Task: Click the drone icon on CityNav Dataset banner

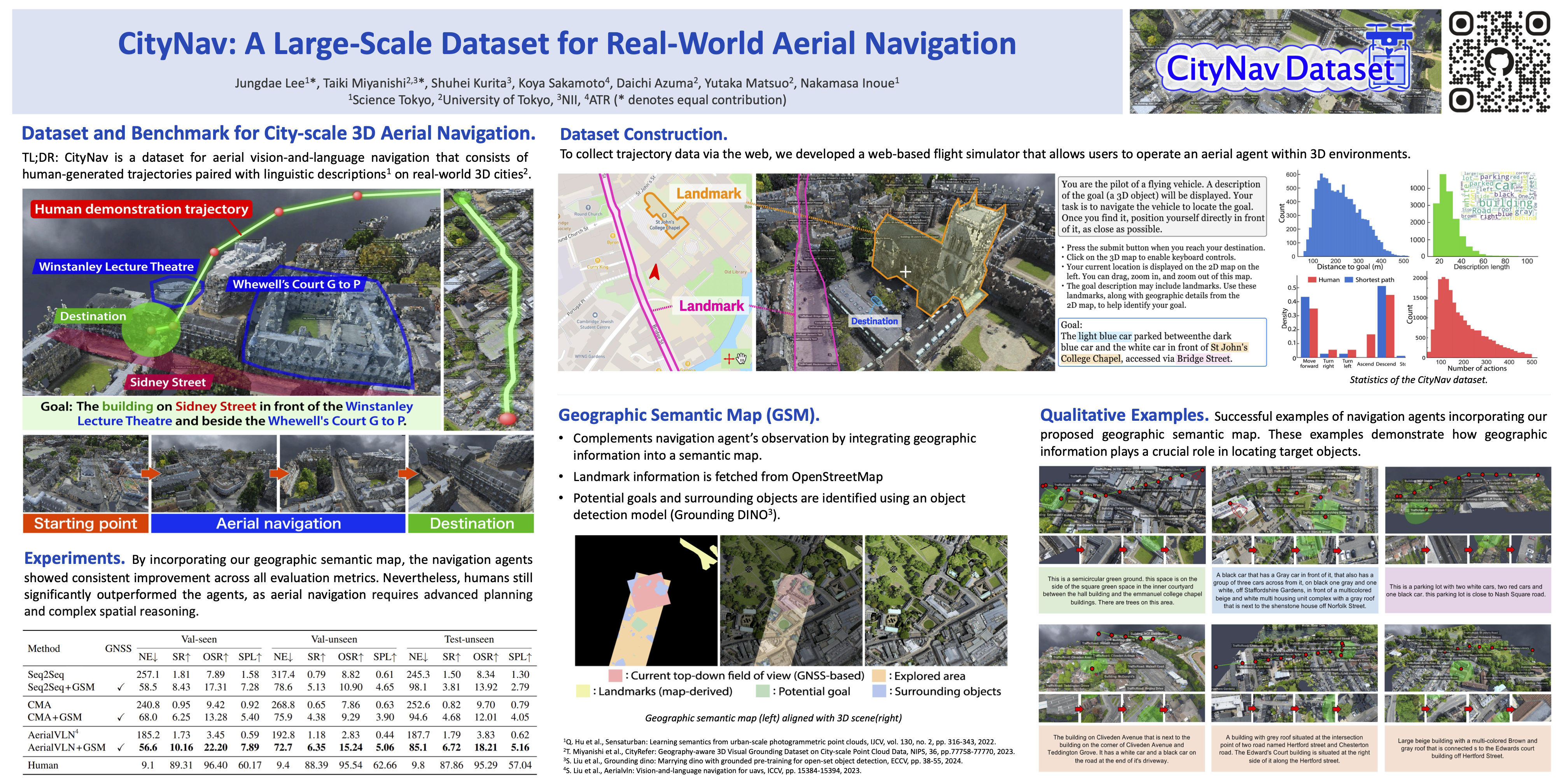Action: (x=1389, y=38)
